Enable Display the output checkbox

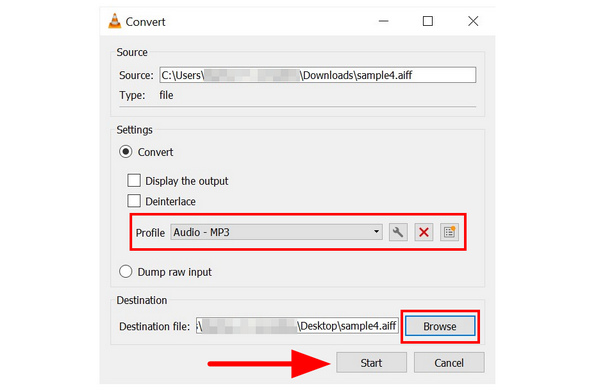pos(134,181)
